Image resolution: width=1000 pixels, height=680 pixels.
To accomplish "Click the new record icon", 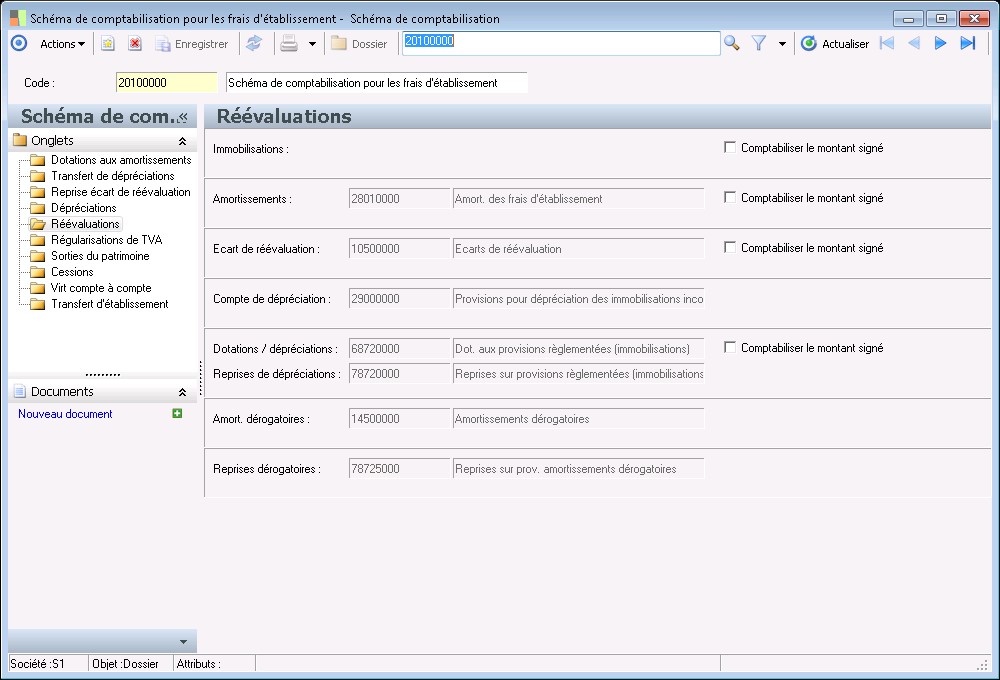I will [x=108, y=43].
